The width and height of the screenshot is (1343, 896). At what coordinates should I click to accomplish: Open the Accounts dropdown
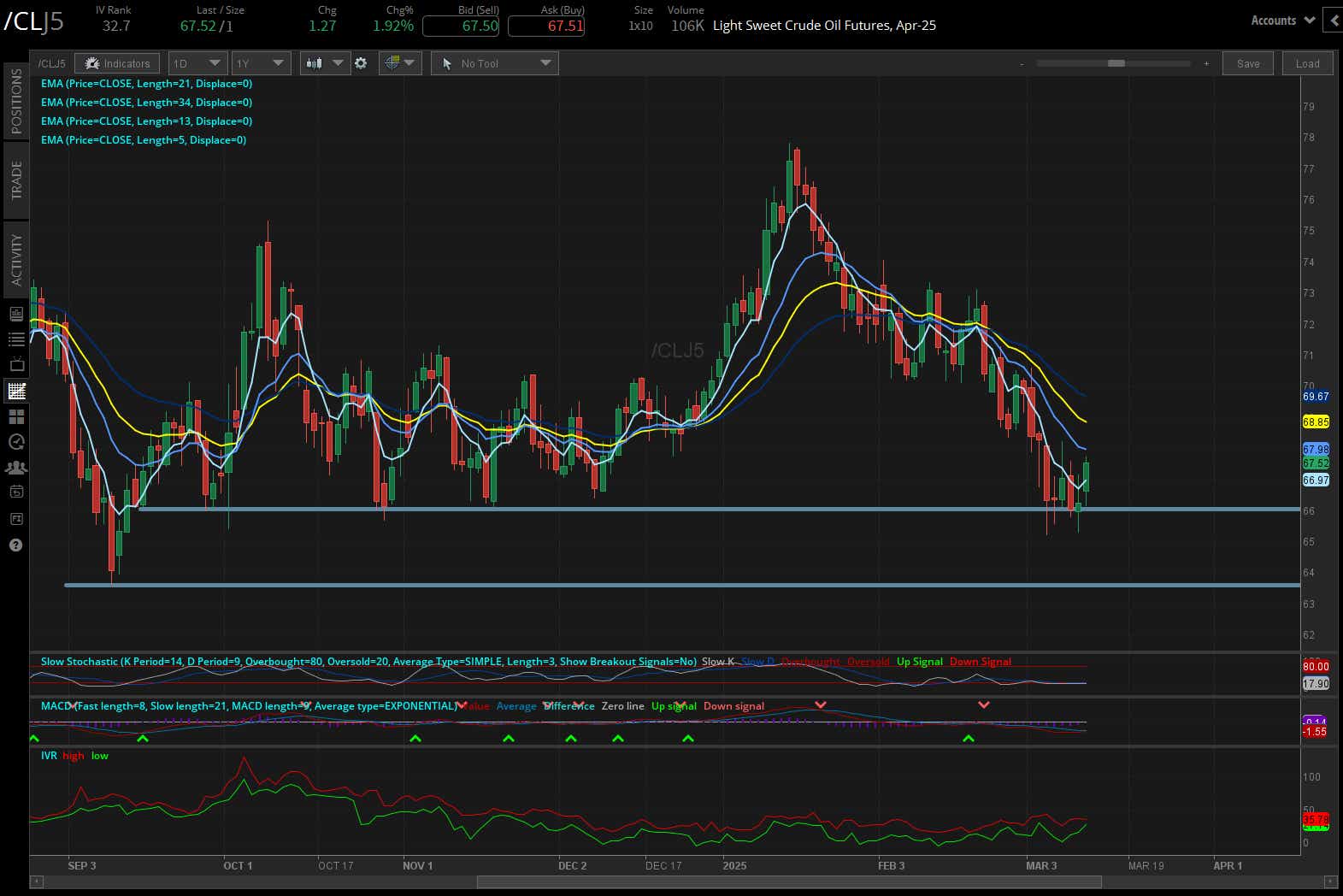pyautogui.click(x=1282, y=21)
